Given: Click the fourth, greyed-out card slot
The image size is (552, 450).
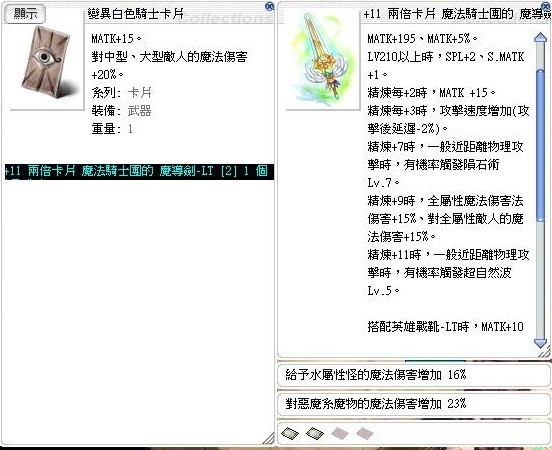Looking at the screenshot, I should tap(364, 433).
